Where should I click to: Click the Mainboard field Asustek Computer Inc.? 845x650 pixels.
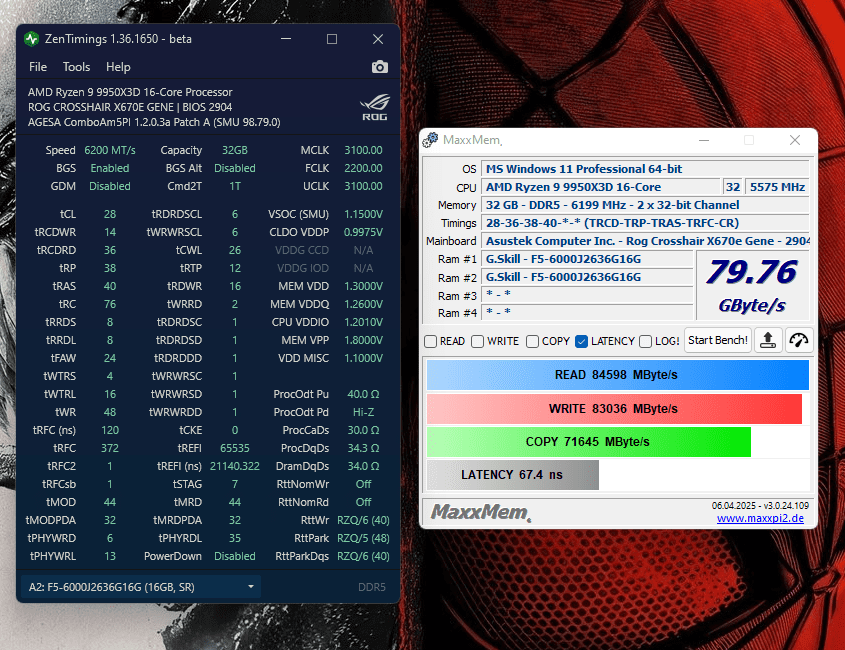[x=645, y=241]
